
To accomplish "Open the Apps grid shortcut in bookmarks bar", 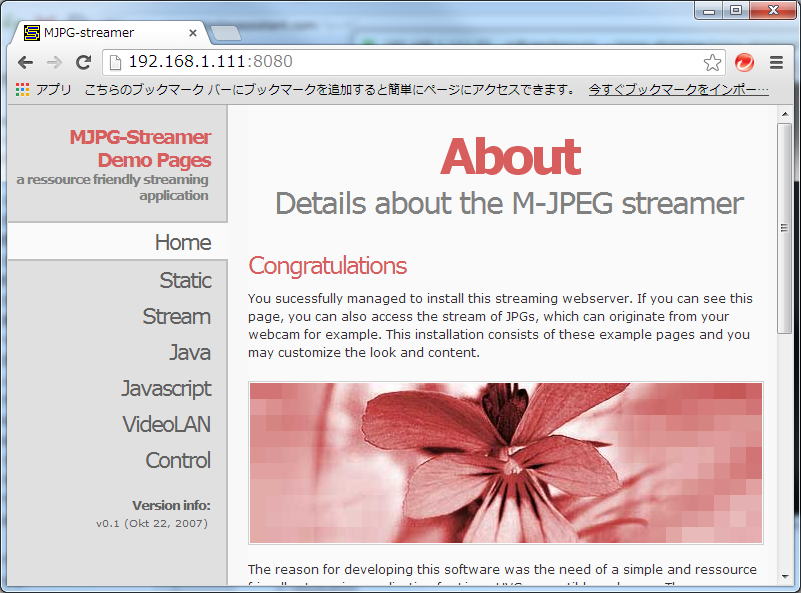I will (44, 89).
